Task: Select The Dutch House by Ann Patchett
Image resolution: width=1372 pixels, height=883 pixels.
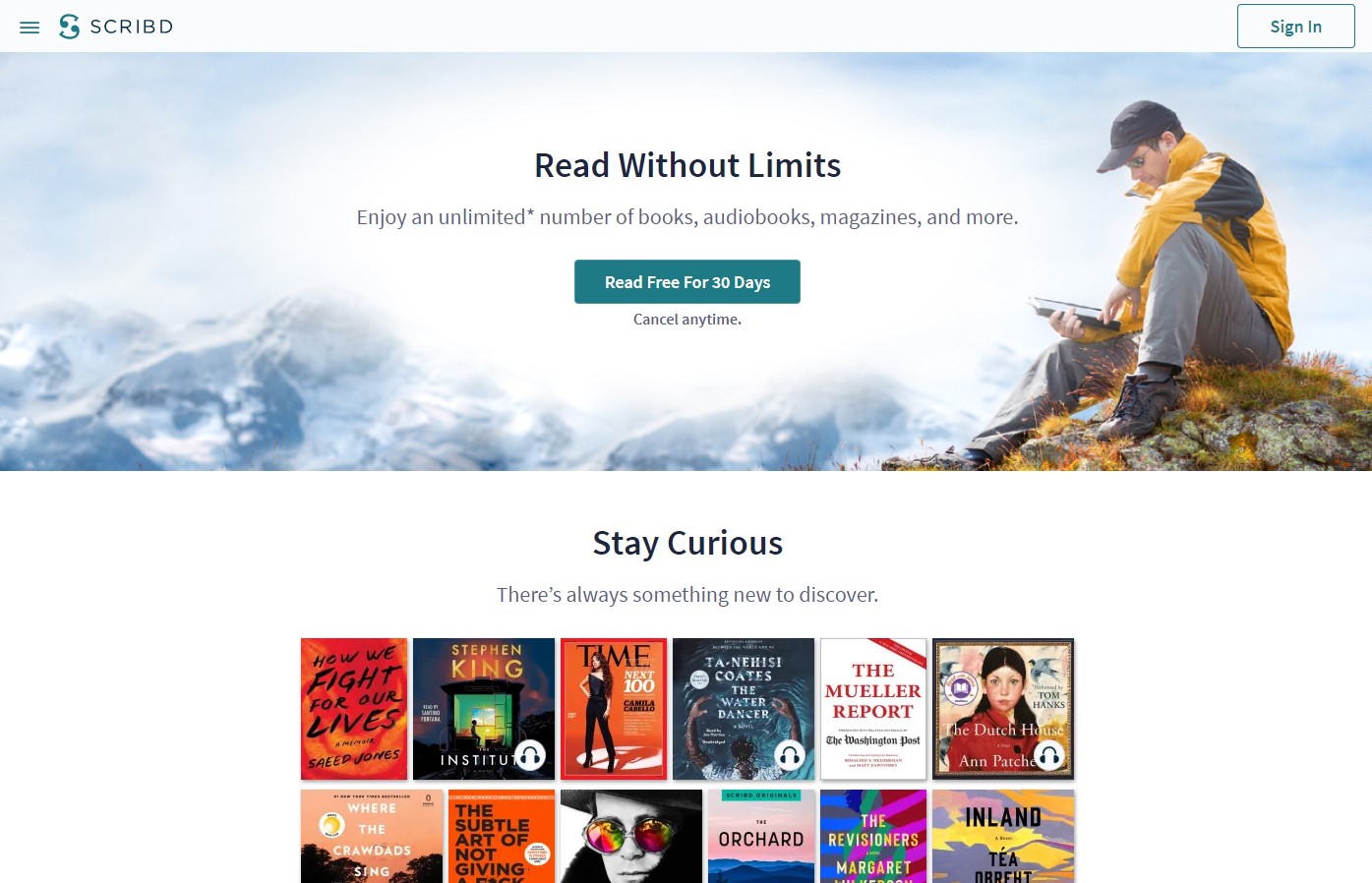Action: [x=1003, y=709]
